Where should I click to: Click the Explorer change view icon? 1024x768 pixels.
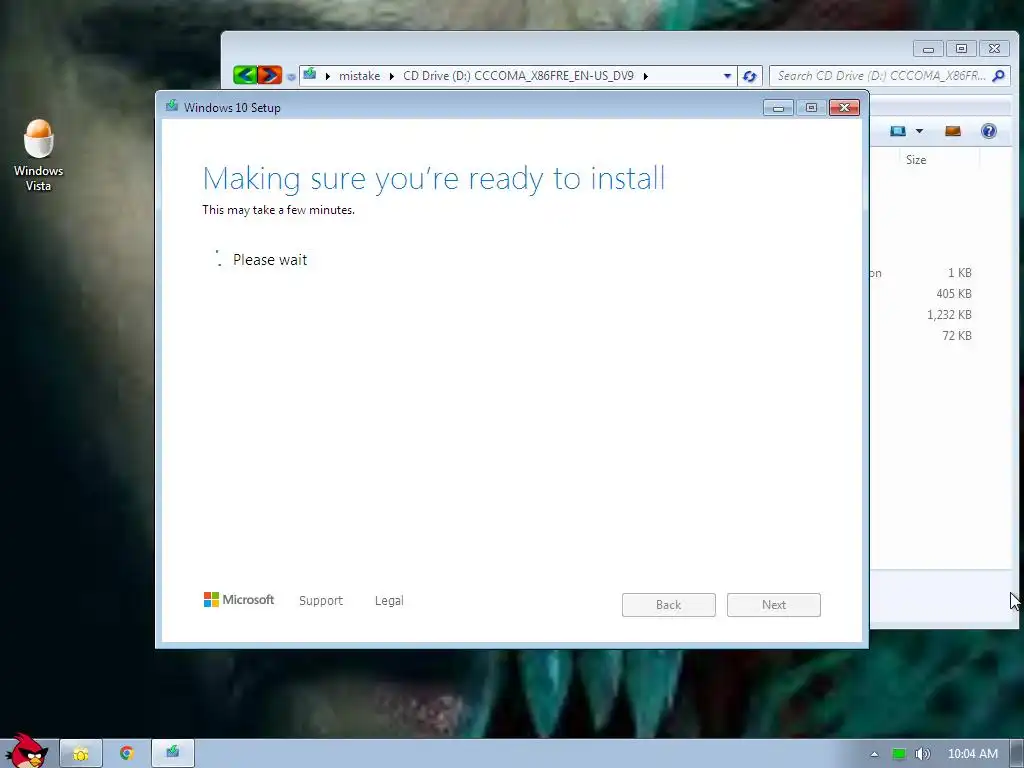coord(898,131)
